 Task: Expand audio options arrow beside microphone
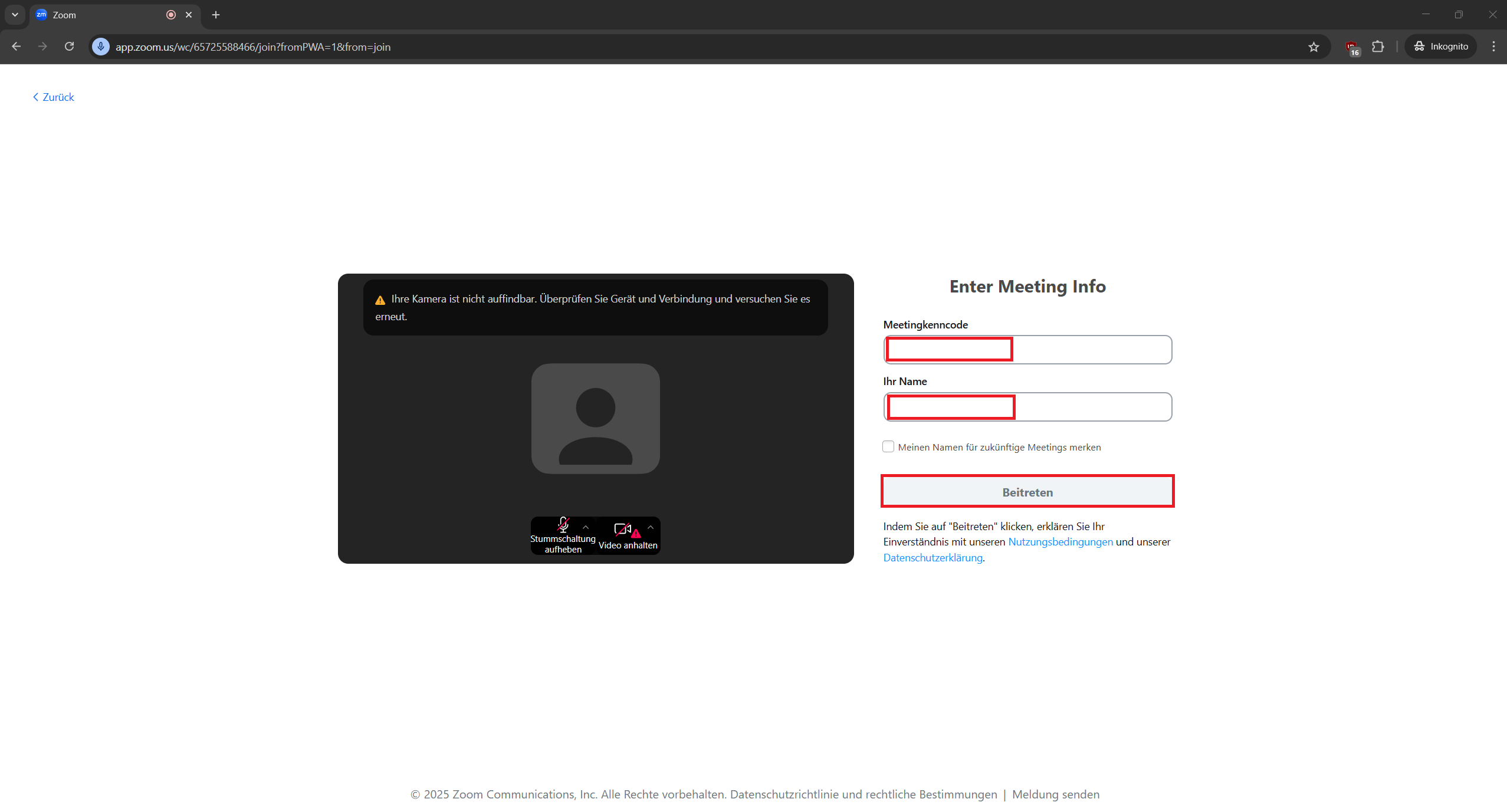coord(586,527)
